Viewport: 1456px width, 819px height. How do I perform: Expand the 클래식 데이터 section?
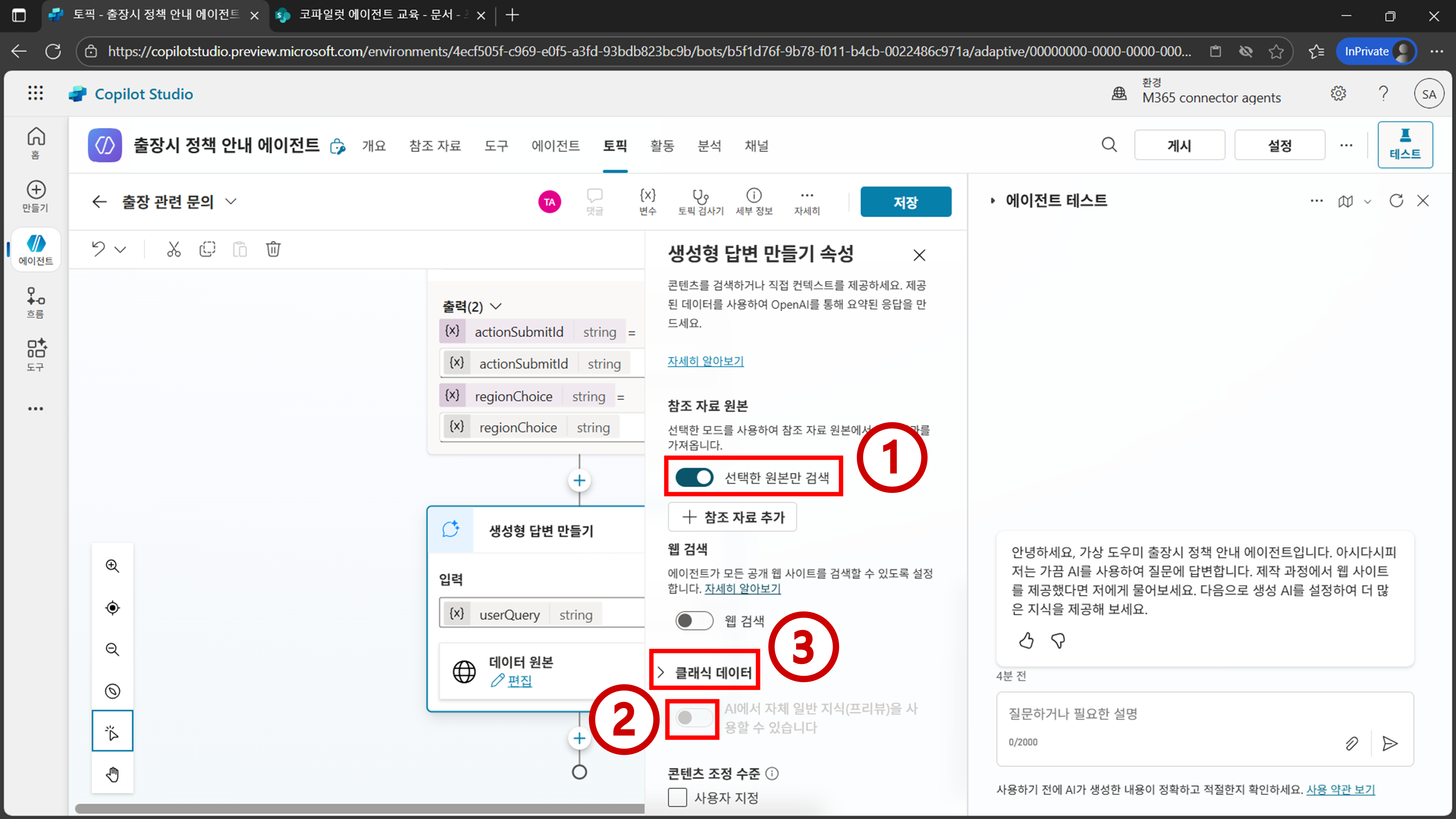coord(705,672)
